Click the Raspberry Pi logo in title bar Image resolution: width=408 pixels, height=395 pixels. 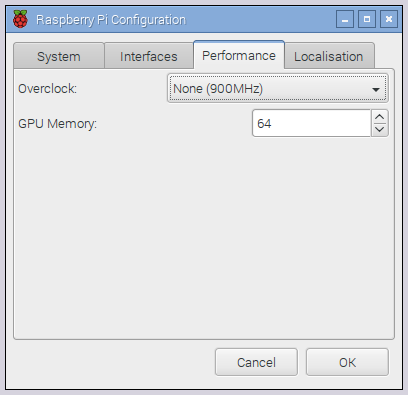pyautogui.click(x=20, y=19)
